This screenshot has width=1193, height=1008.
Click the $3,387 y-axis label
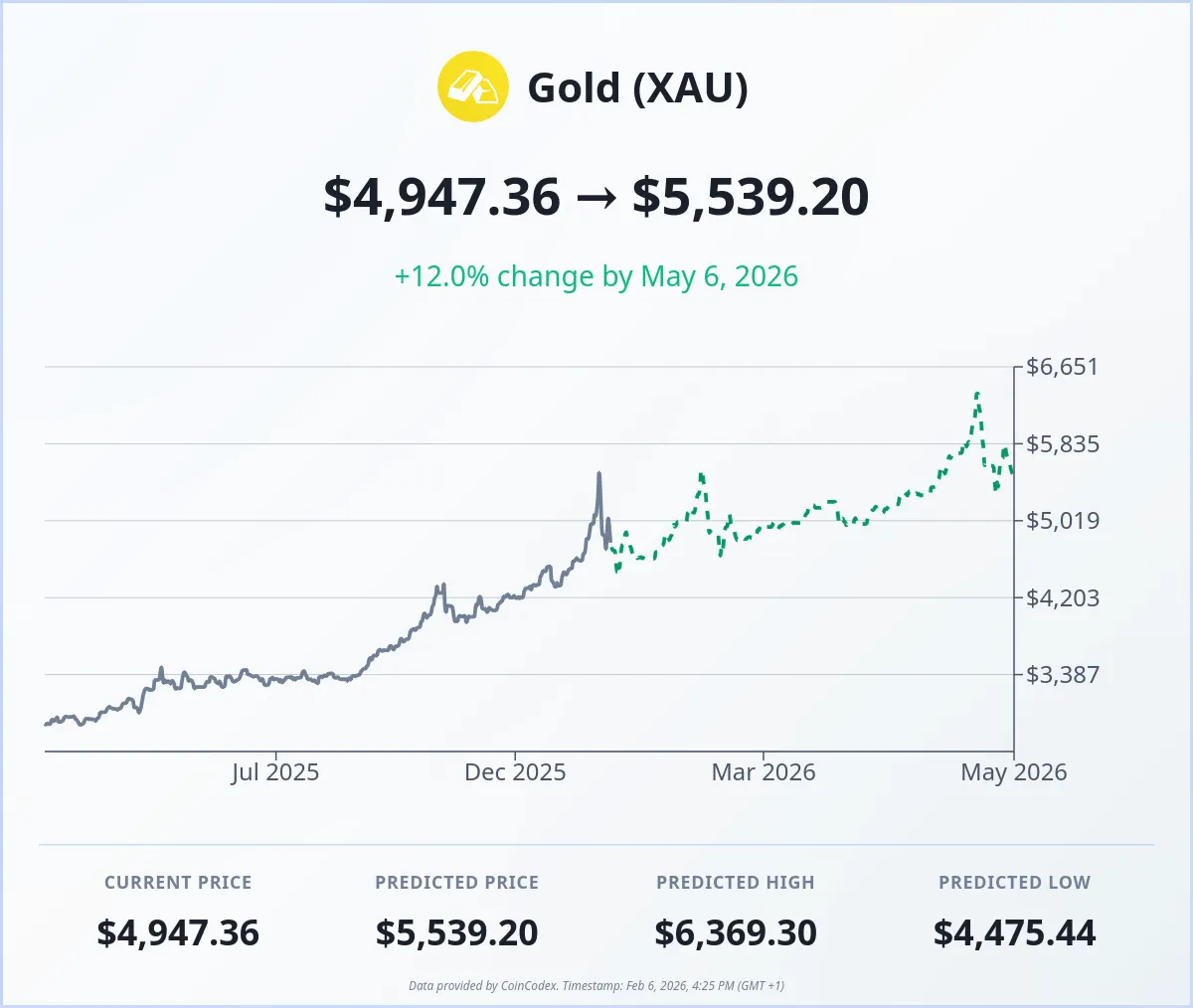1063,674
